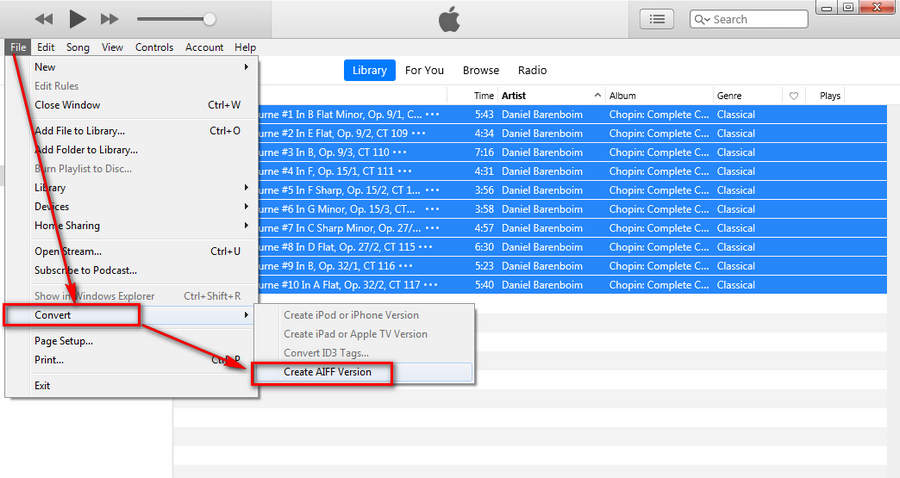Open the Controls menu
The height and width of the screenshot is (478, 900).
pos(154,47)
